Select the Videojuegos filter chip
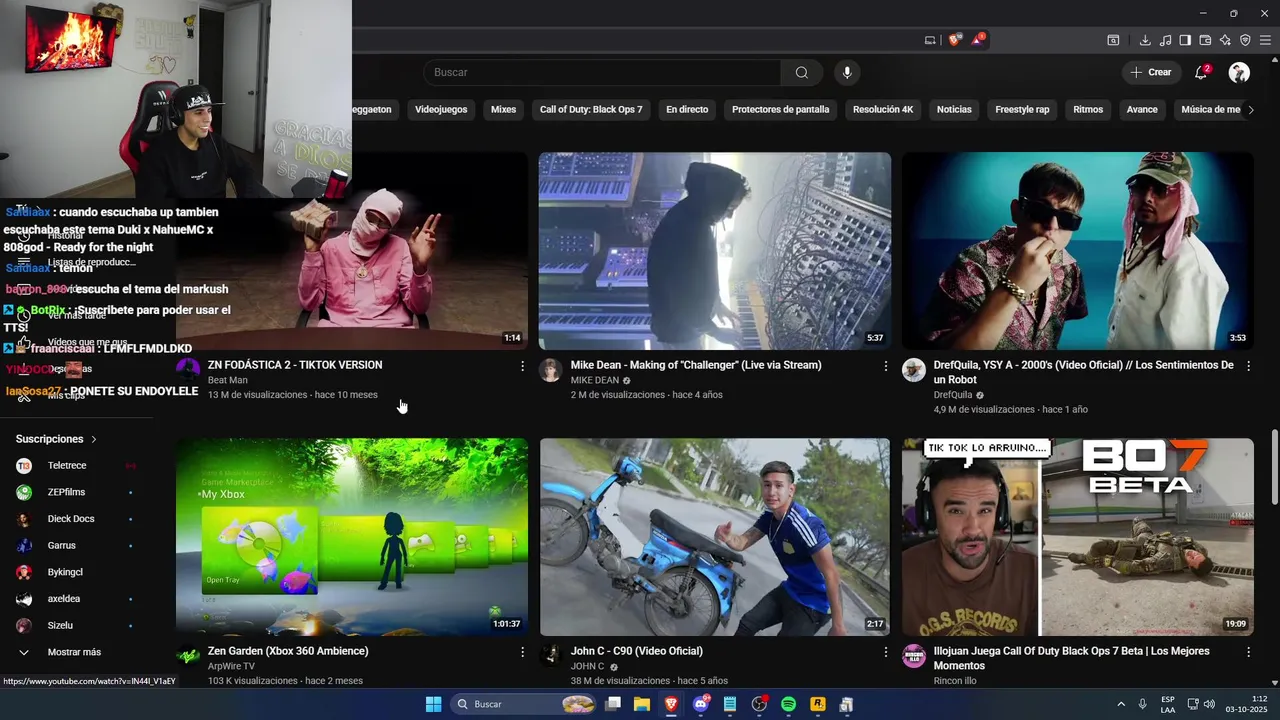The image size is (1280, 720). [x=441, y=110]
